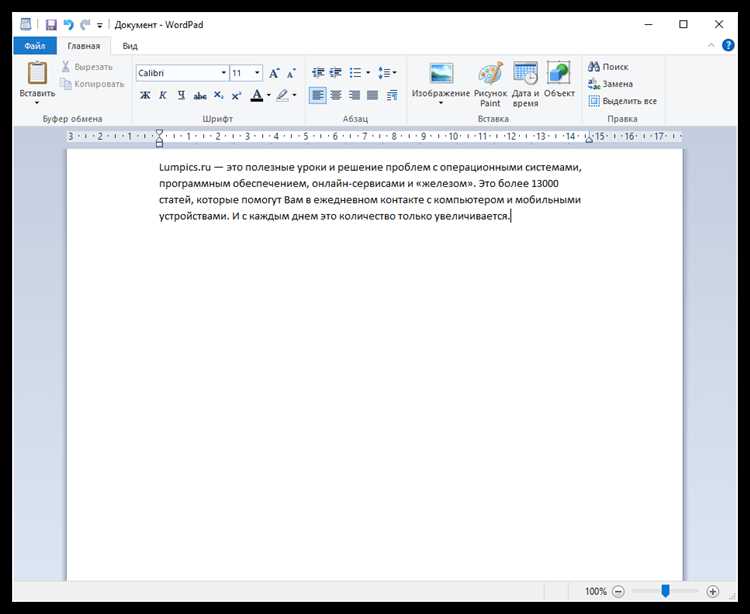Insert an Объект
The image size is (750, 614).
(x=559, y=79)
